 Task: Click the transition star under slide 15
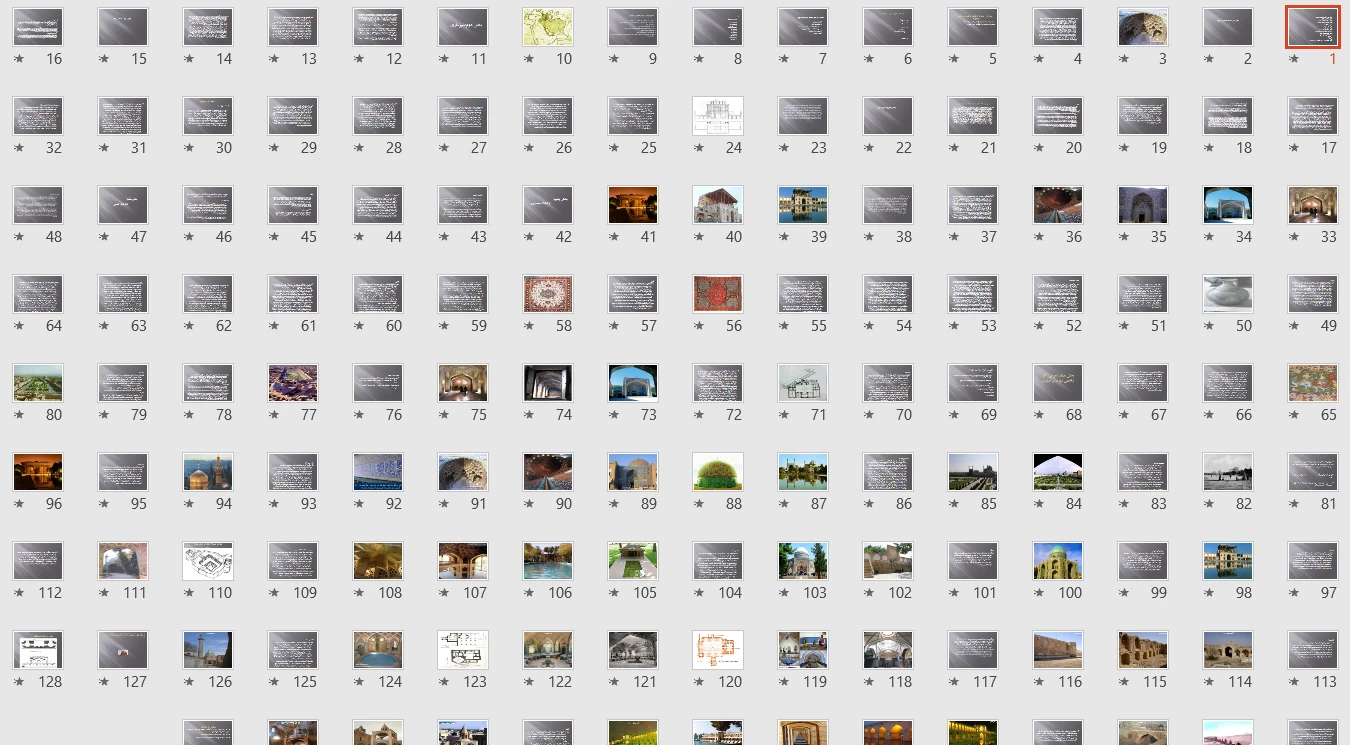[x=104, y=59]
